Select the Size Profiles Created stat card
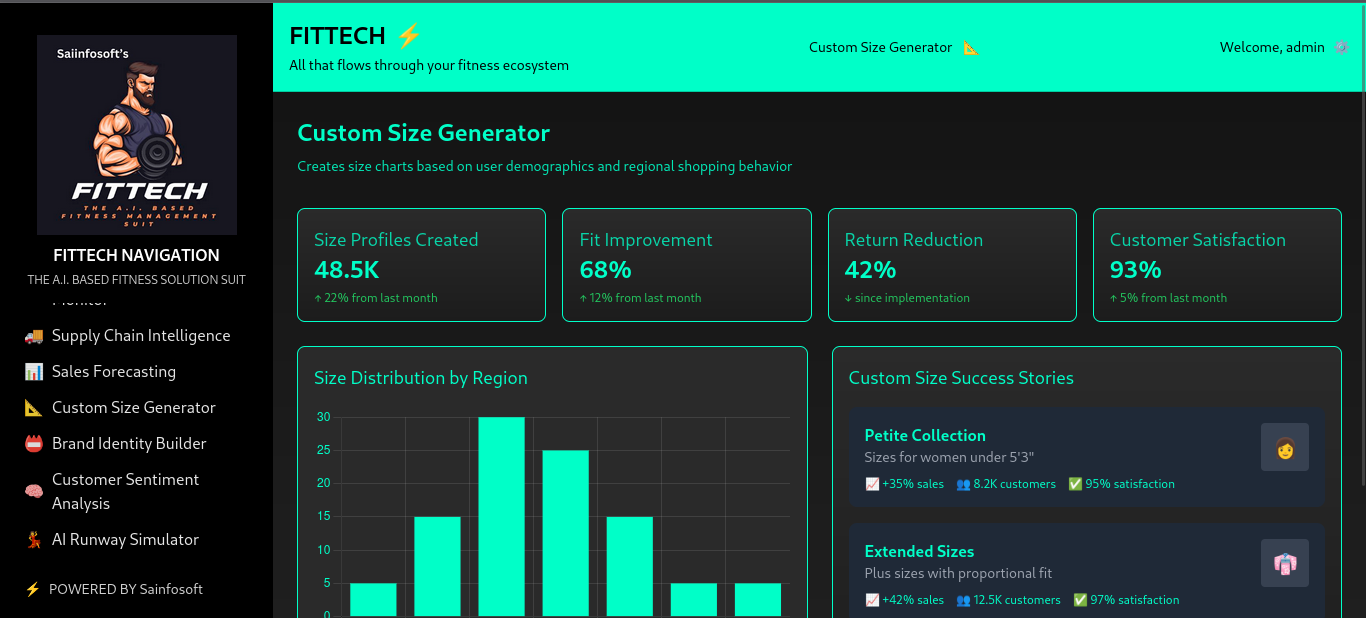The height and width of the screenshot is (618, 1366). point(421,265)
